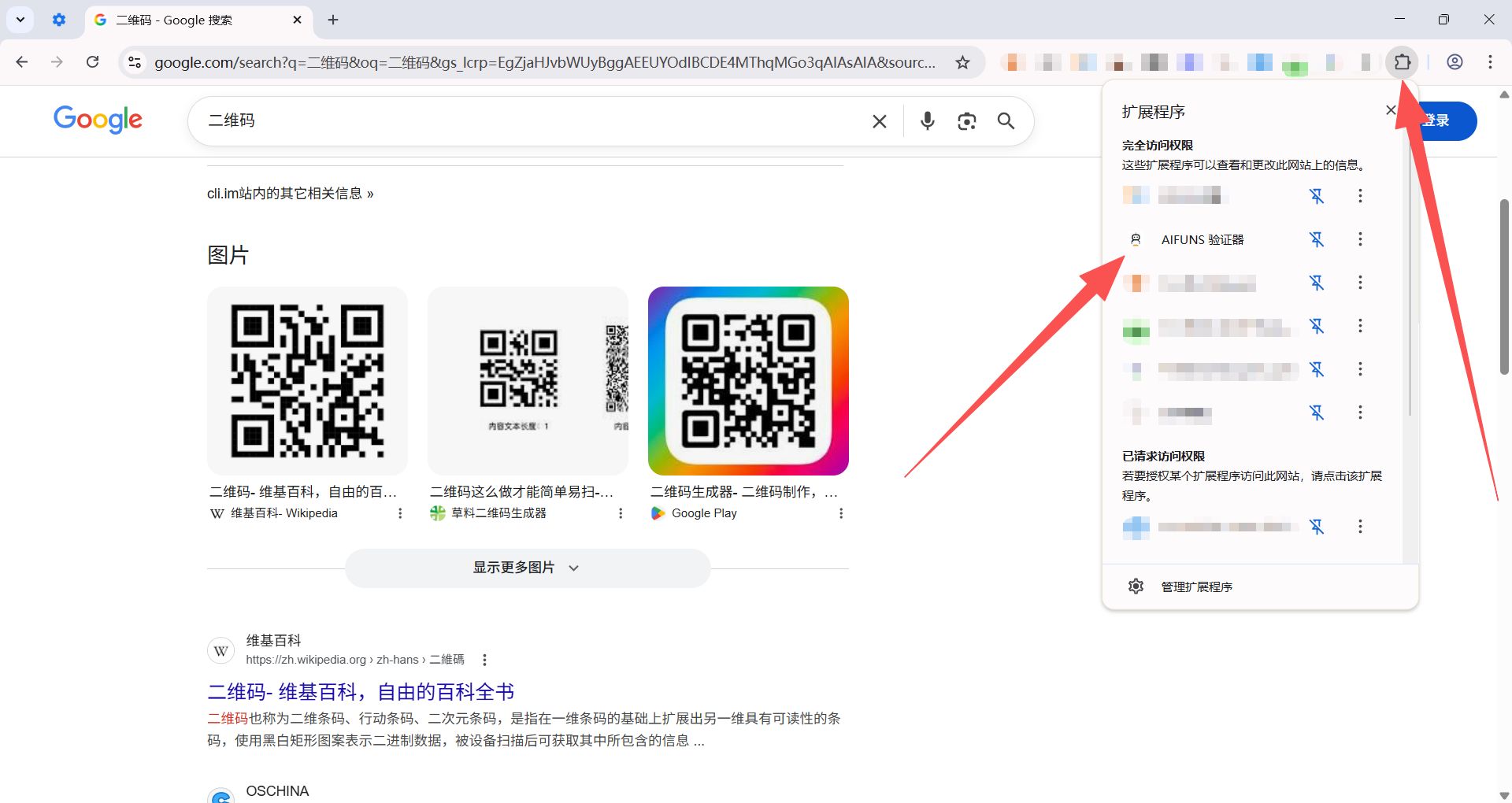Open caption link 二维码生成器- 二维码制作
The width and height of the screenshot is (1512, 803).
(x=744, y=492)
